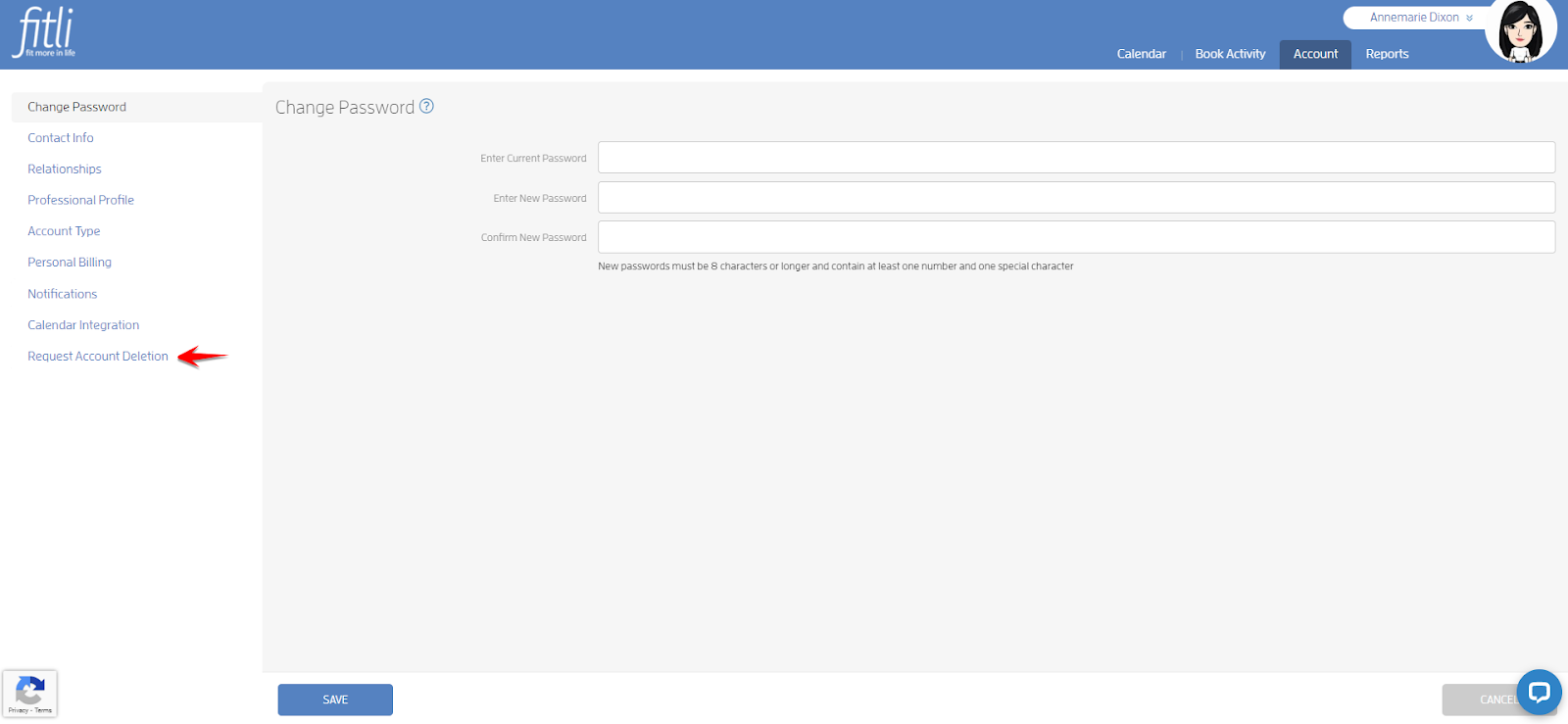Click Request Account Deletion
The image size is (1568, 724).
click(x=98, y=357)
